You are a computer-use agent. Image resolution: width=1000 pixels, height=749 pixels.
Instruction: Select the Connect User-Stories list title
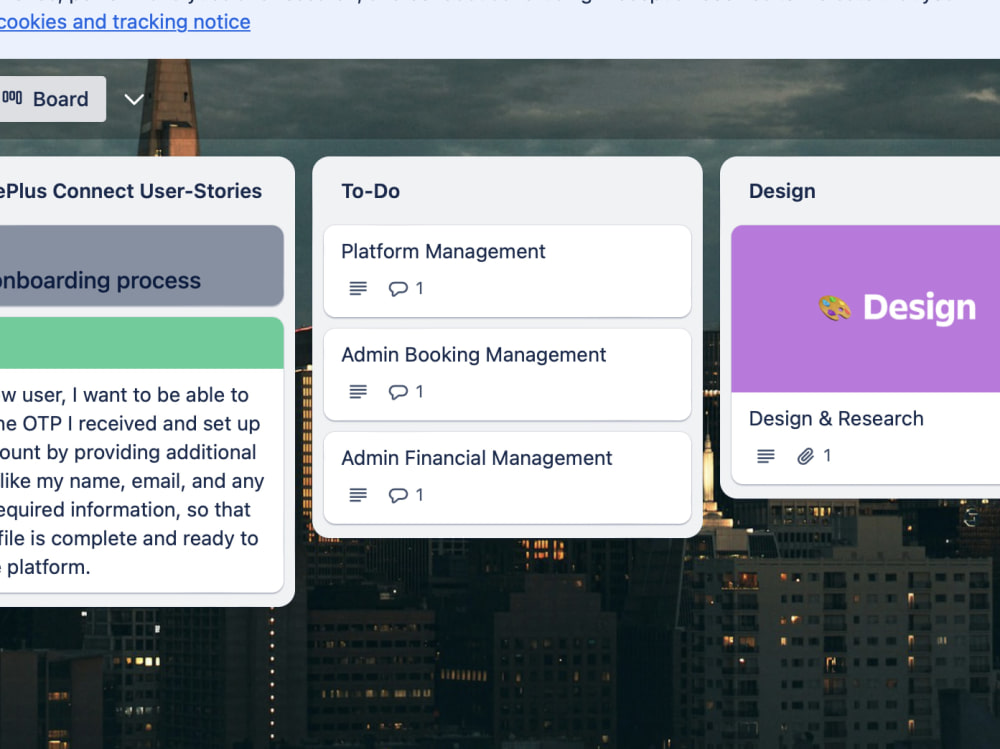pos(131,191)
